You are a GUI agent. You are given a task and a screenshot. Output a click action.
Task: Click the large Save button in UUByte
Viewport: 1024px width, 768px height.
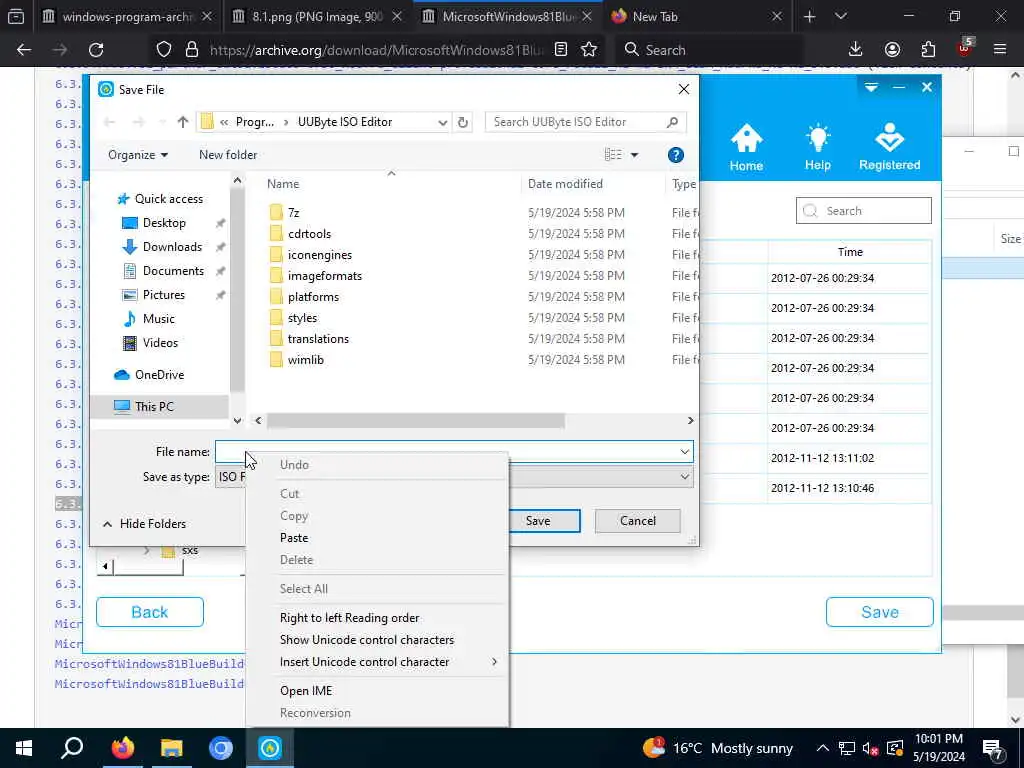click(880, 612)
